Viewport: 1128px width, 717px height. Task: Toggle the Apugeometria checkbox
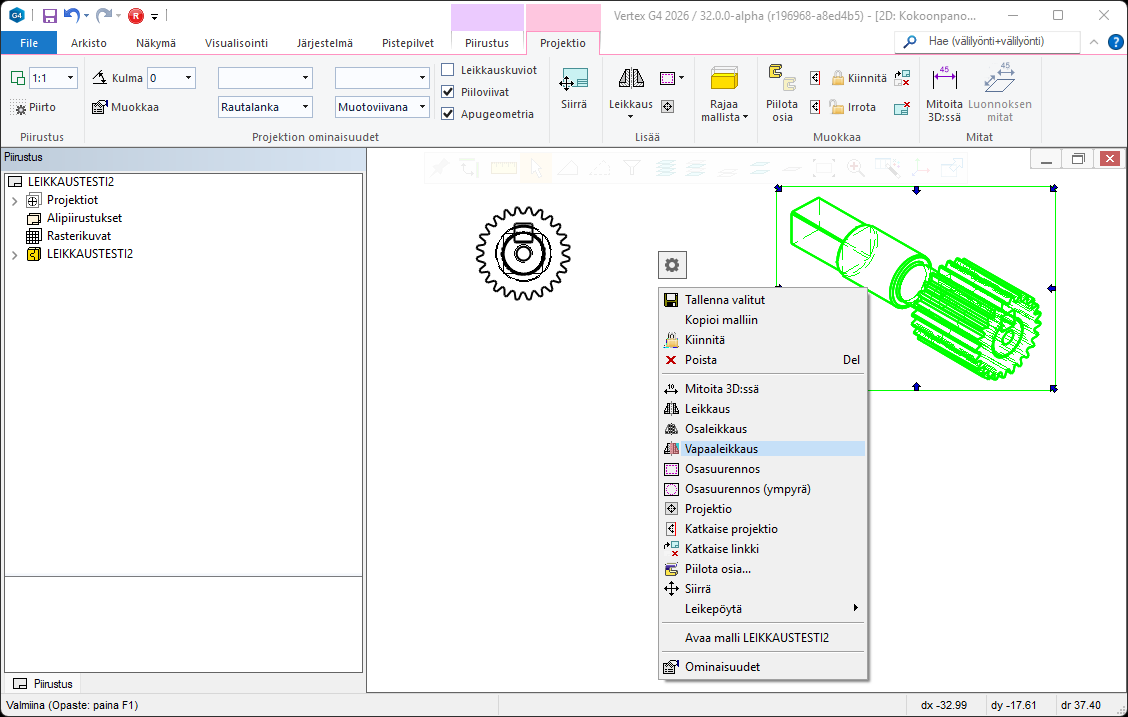[x=448, y=114]
